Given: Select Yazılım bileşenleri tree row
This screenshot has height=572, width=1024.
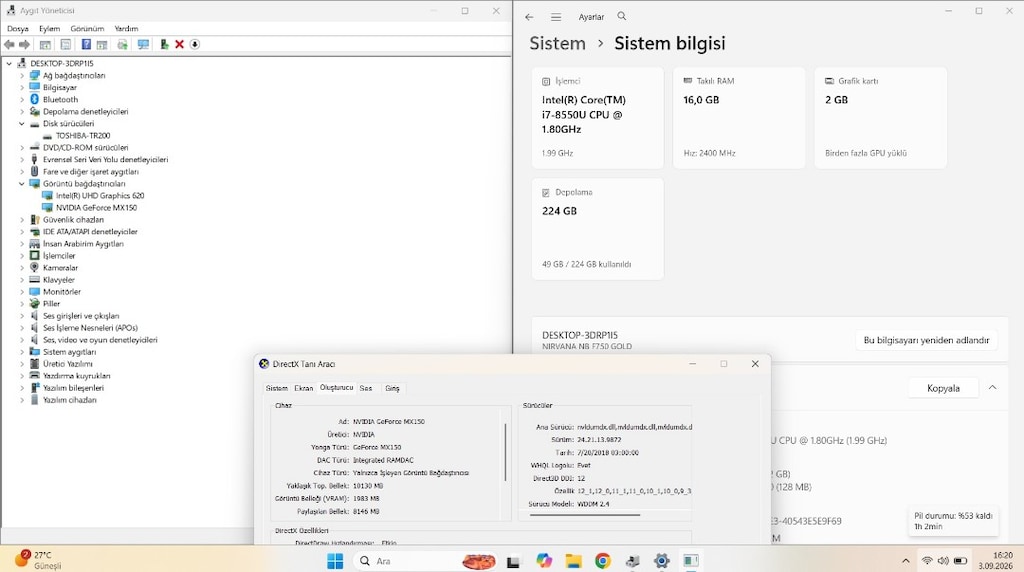Looking at the screenshot, I should click(73, 388).
